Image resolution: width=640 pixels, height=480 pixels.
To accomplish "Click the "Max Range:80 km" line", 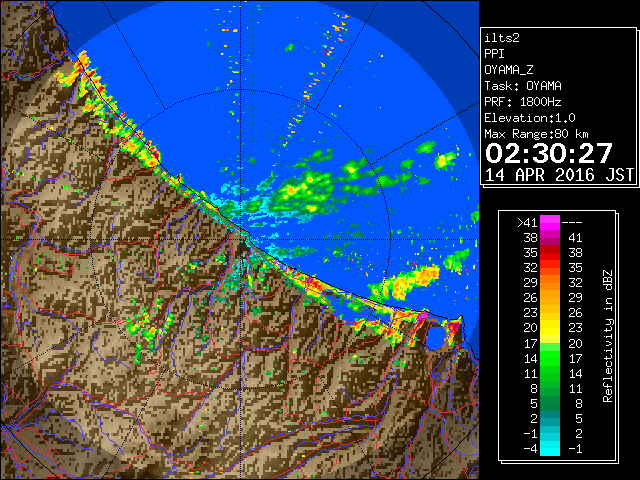I will click(x=536, y=134).
